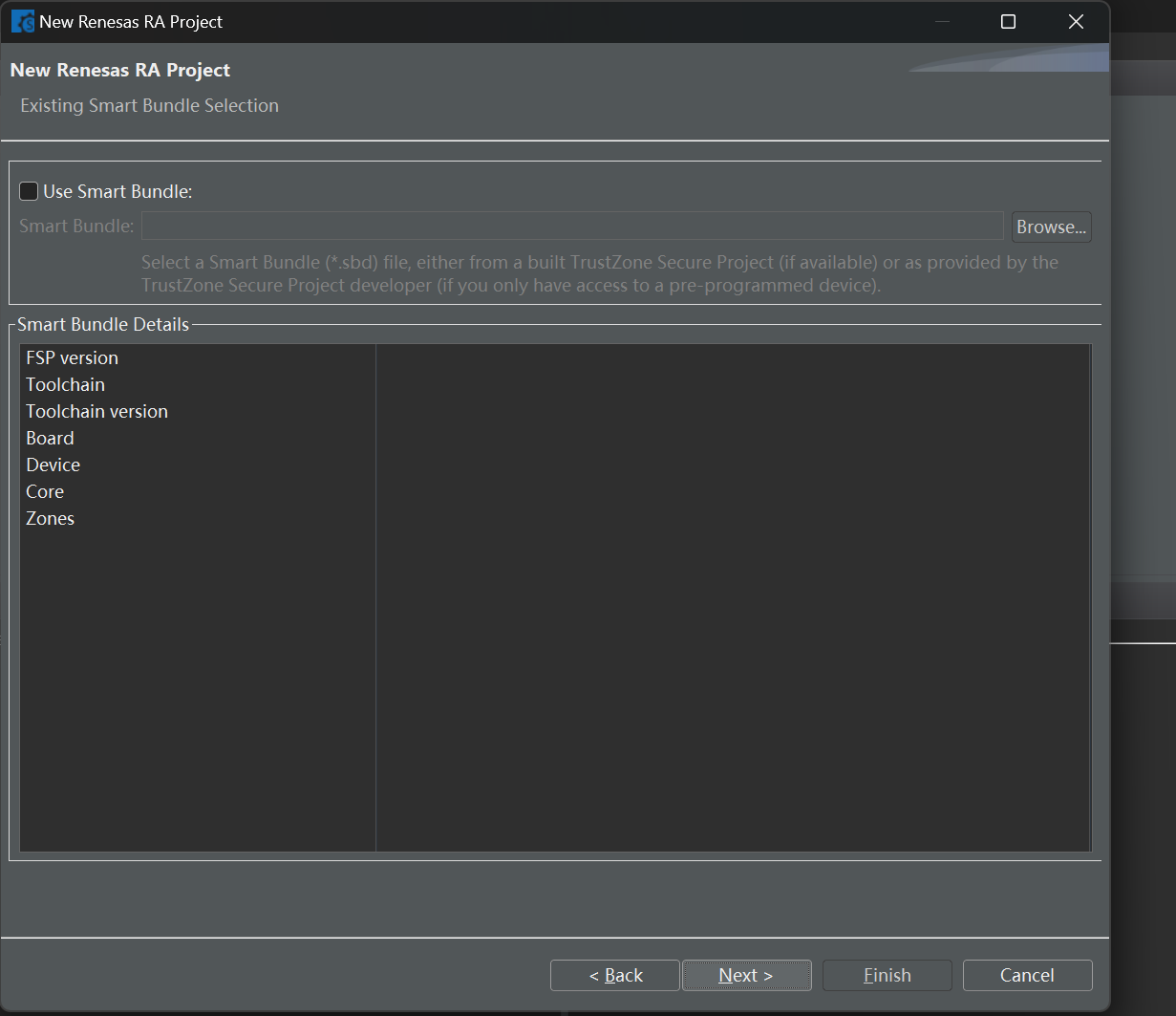1176x1016 pixels.
Task: Cancel the New Renesas RA Project wizard
Action: tap(1027, 975)
